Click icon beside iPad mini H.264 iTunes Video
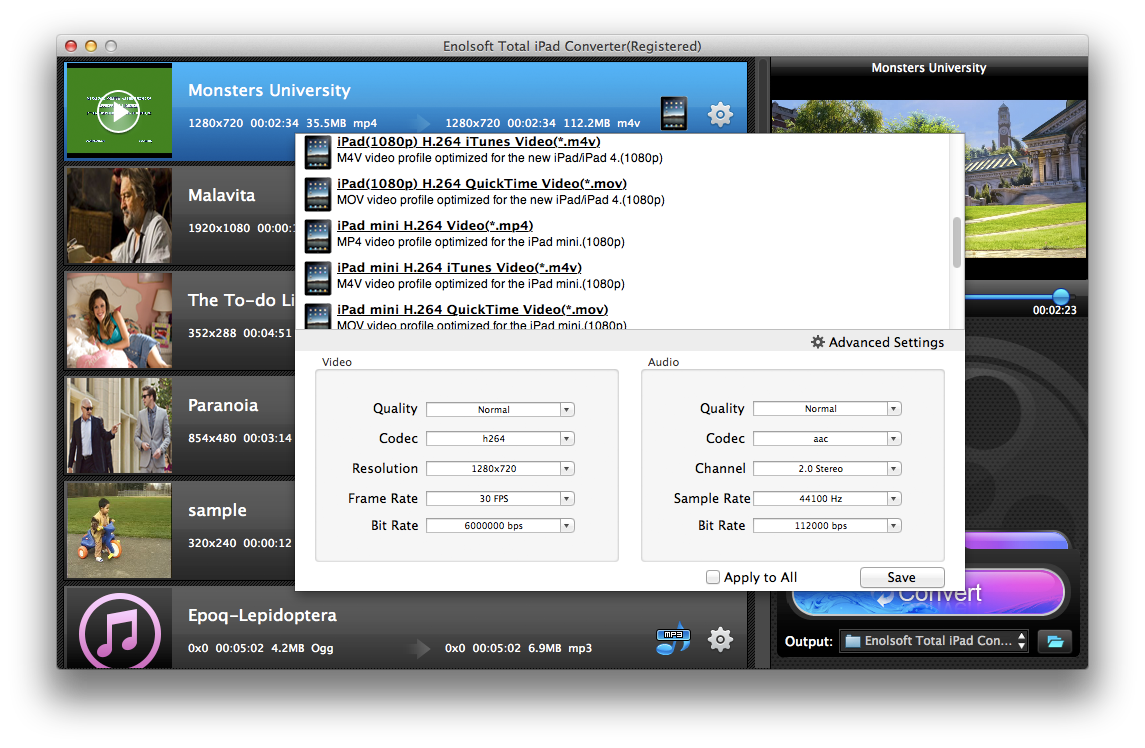 pyautogui.click(x=318, y=278)
